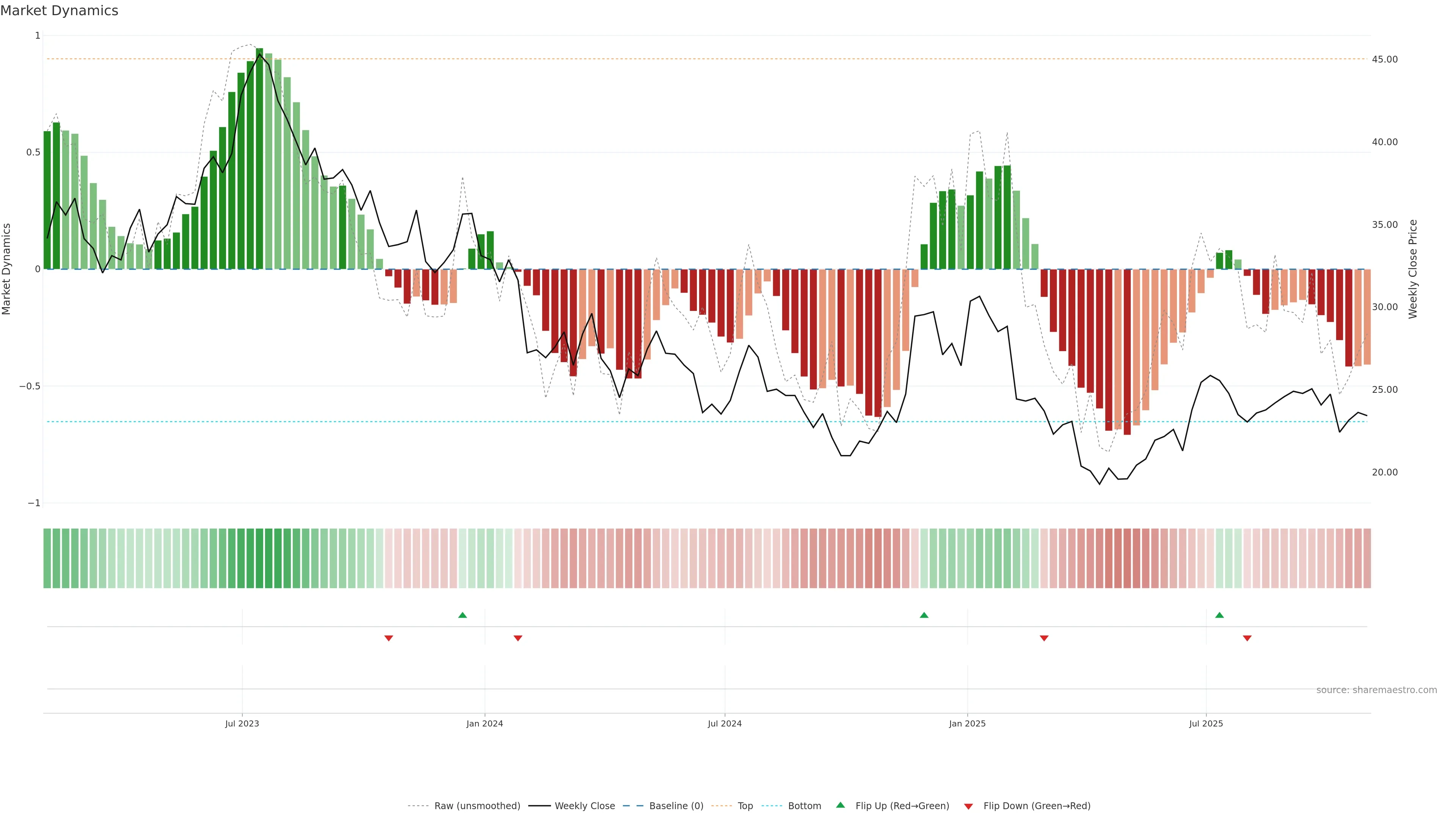Image resolution: width=1456 pixels, height=819 pixels.
Task: Click the Jan 2025 x-axis label
Action: pyautogui.click(x=967, y=723)
